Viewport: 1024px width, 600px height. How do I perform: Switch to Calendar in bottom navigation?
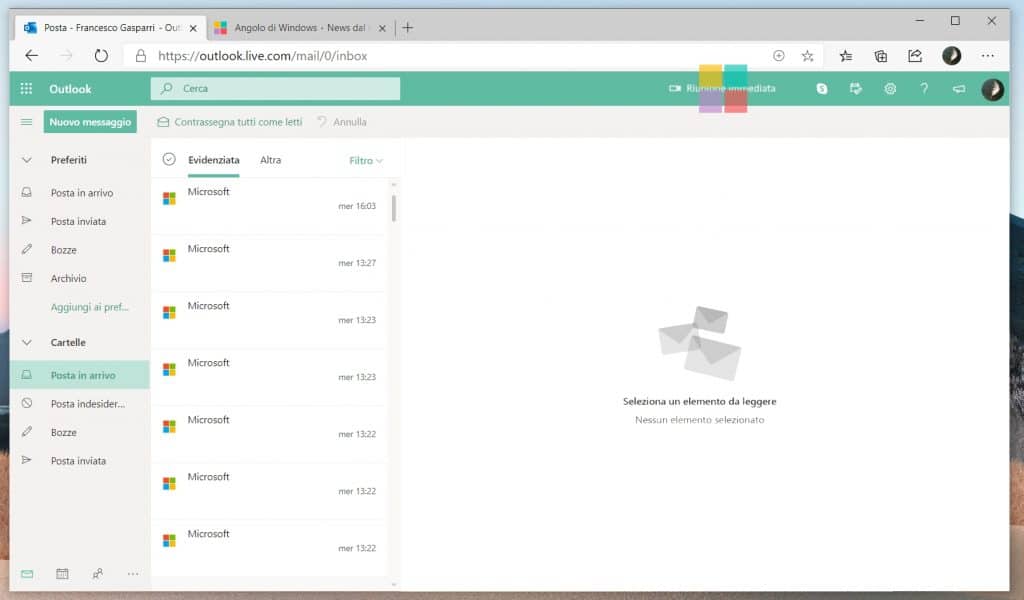[x=62, y=574]
